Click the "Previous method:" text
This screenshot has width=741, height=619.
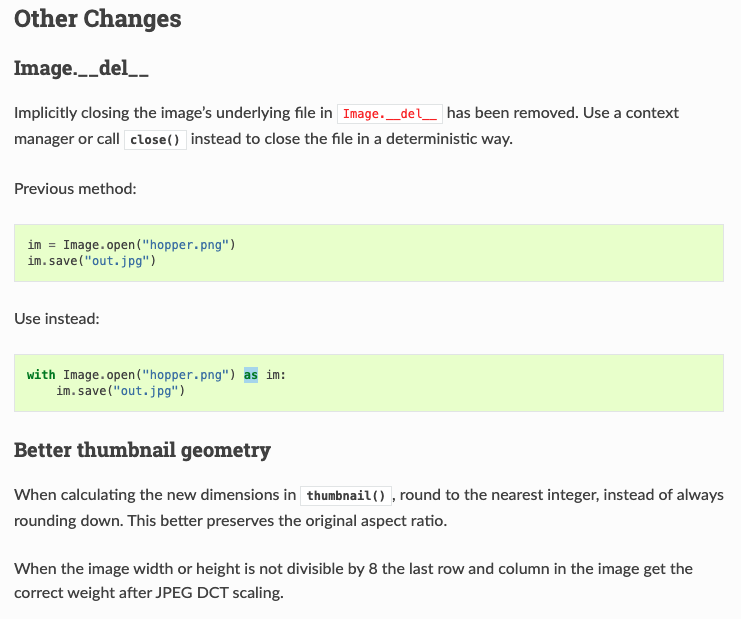tap(75, 189)
